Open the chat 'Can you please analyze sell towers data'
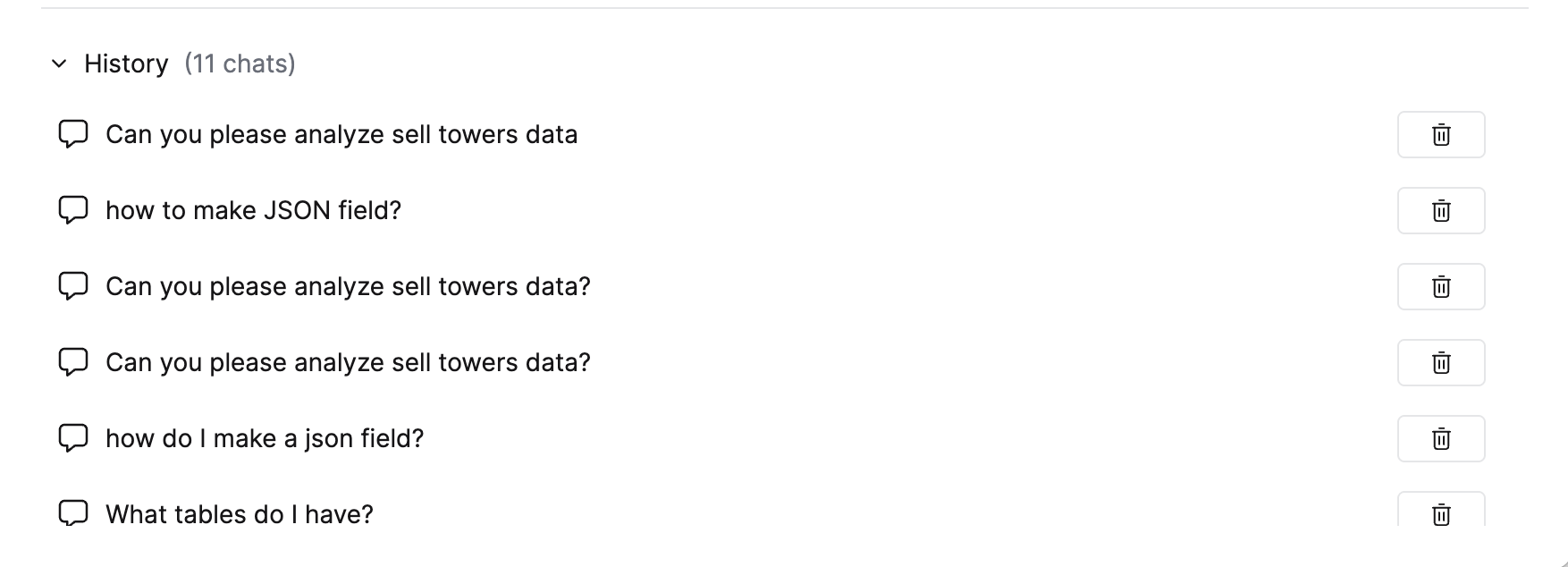The height and width of the screenshot is (567, 1568). (x=342, y=134)
